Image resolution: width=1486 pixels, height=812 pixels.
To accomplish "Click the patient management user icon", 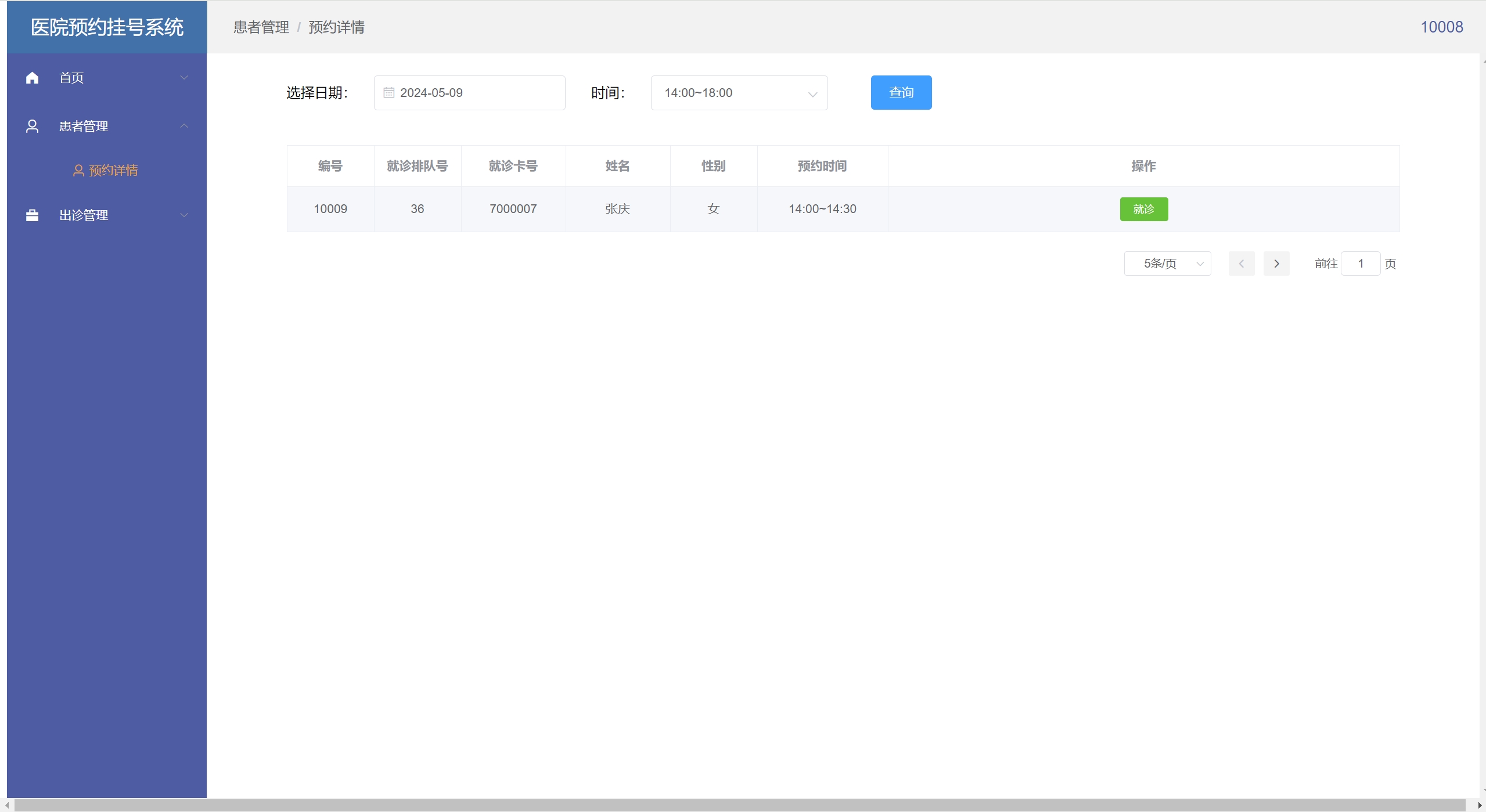I will tap(33, 127).
